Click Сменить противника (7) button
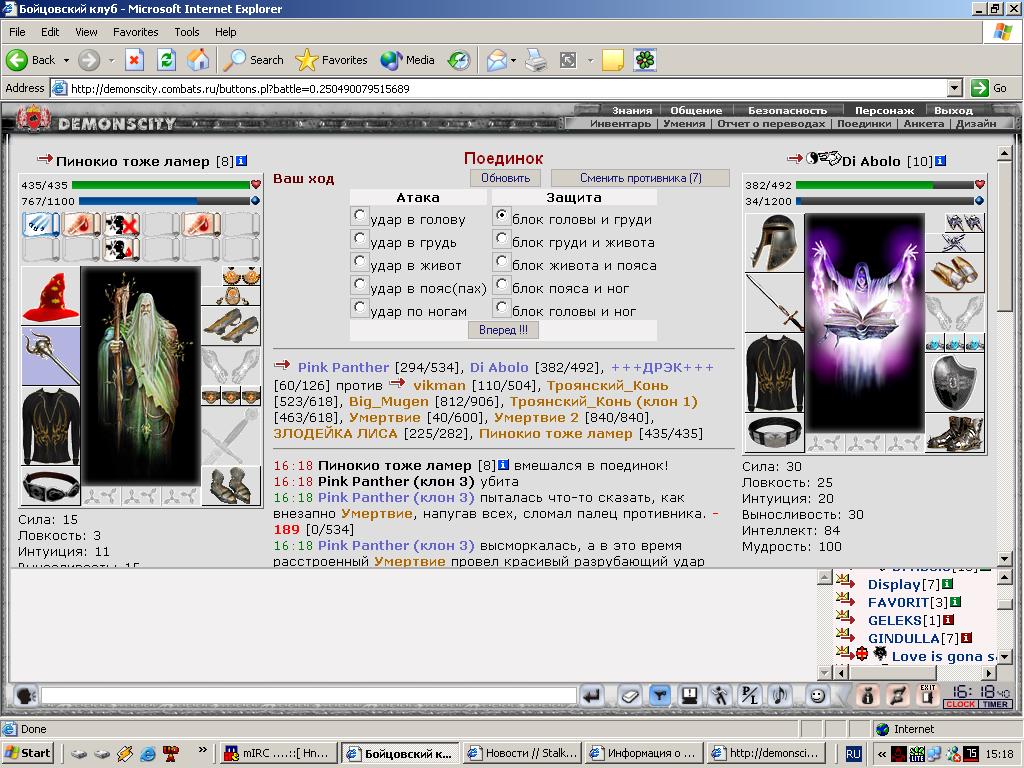1024x768 pixels. (x=641, y=178)
